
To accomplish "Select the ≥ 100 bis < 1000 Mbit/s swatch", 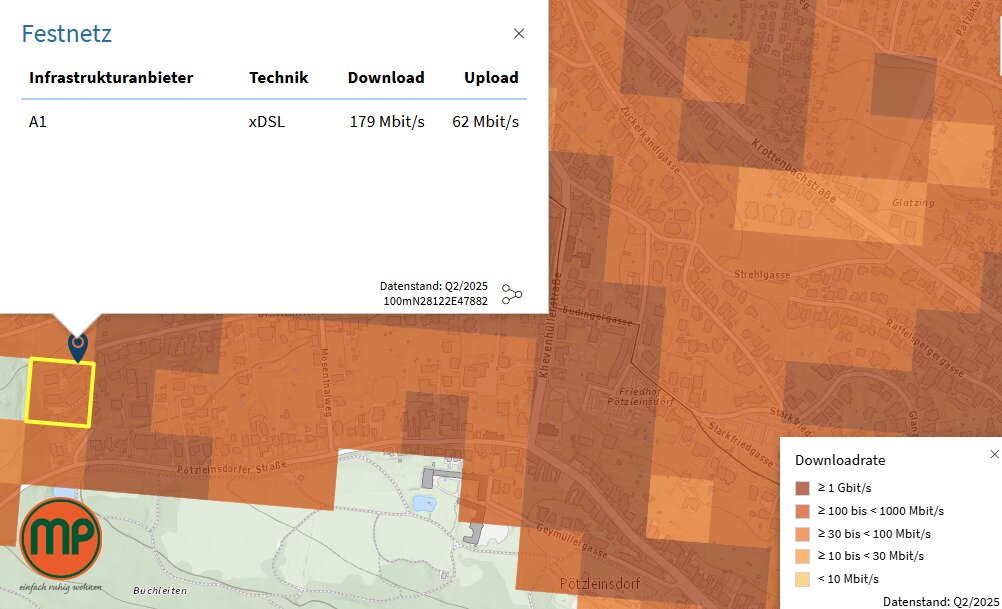I will pyautogui.click(x=802, y=511).
